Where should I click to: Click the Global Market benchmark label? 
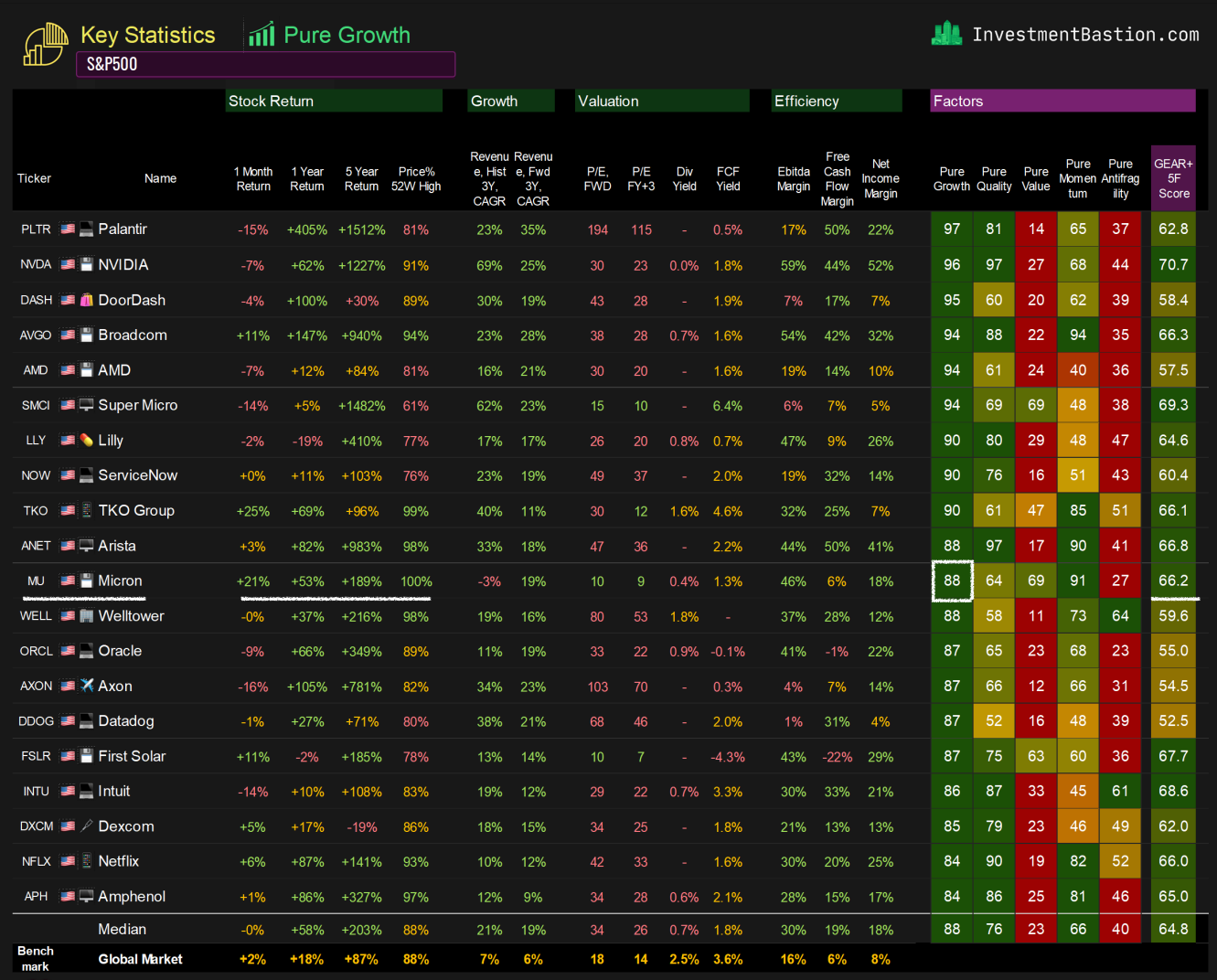[140, 959]
